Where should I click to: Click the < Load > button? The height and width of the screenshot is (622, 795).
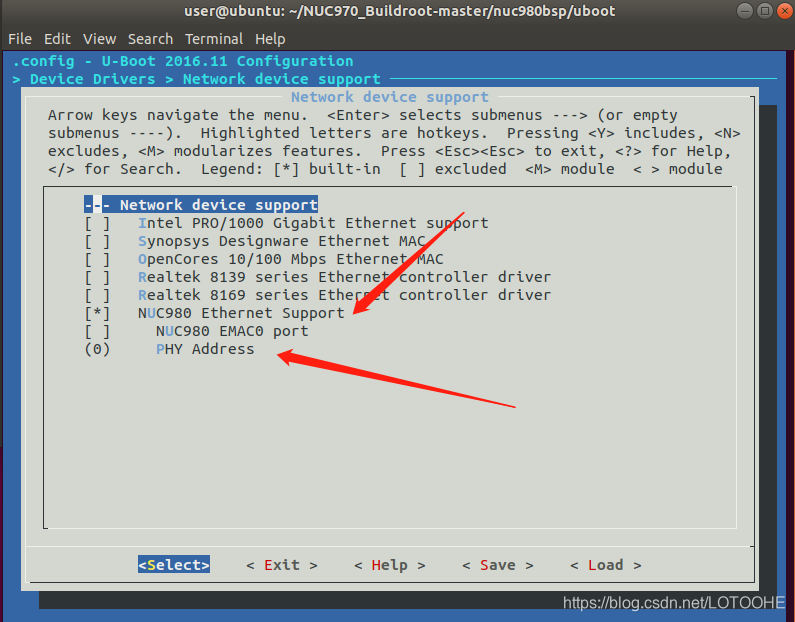point(605,565)
